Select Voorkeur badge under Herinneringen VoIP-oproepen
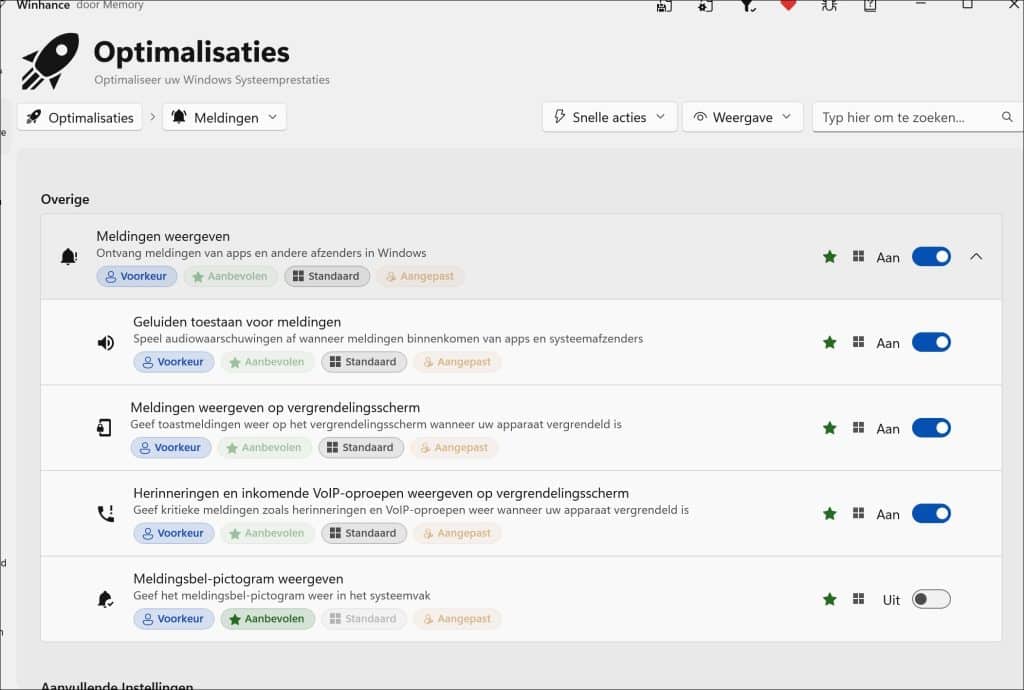1024x690 pixels. 174,533
